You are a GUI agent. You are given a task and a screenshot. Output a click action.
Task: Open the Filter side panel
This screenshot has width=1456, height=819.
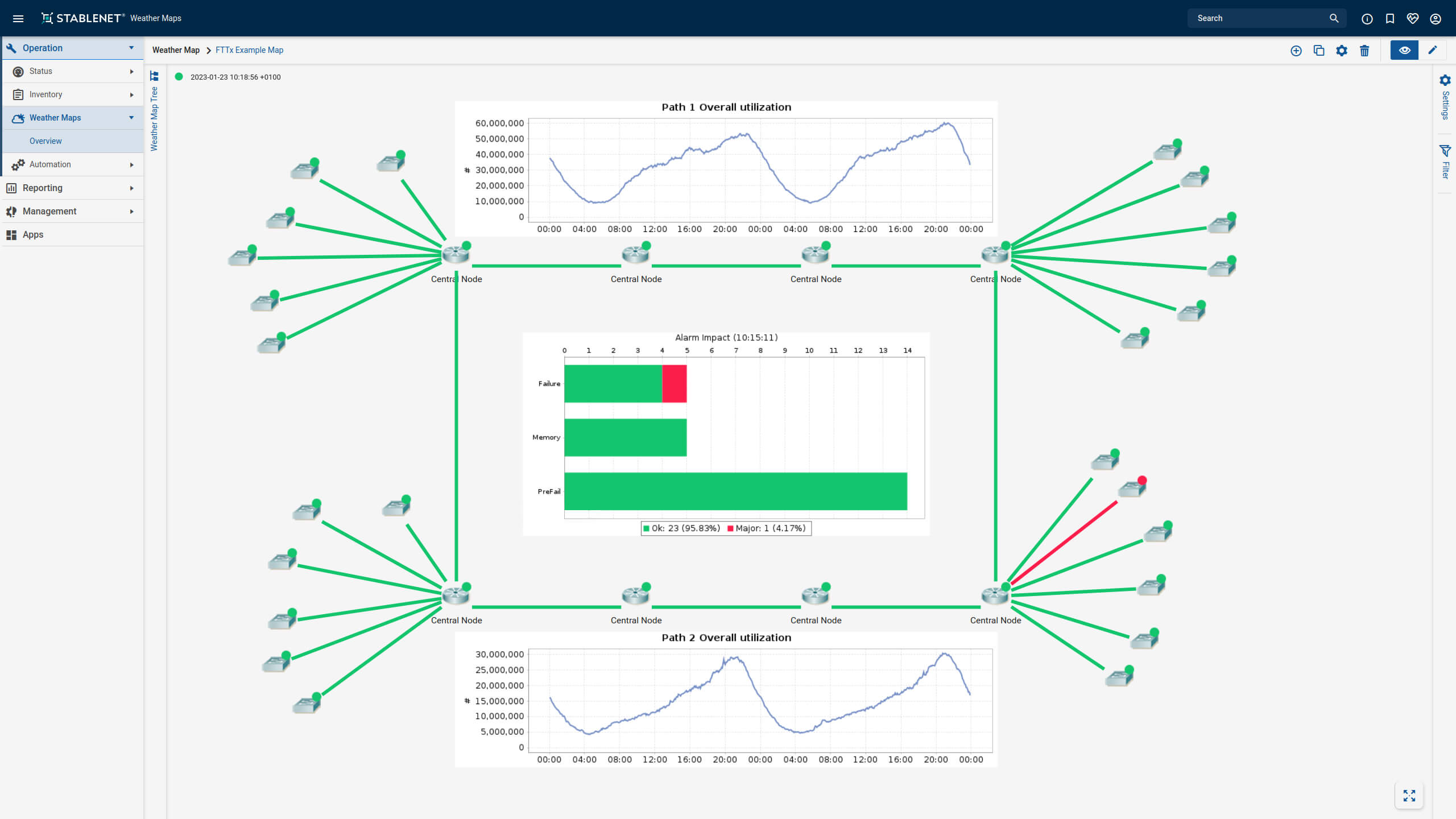click(x=1445, y=162)
